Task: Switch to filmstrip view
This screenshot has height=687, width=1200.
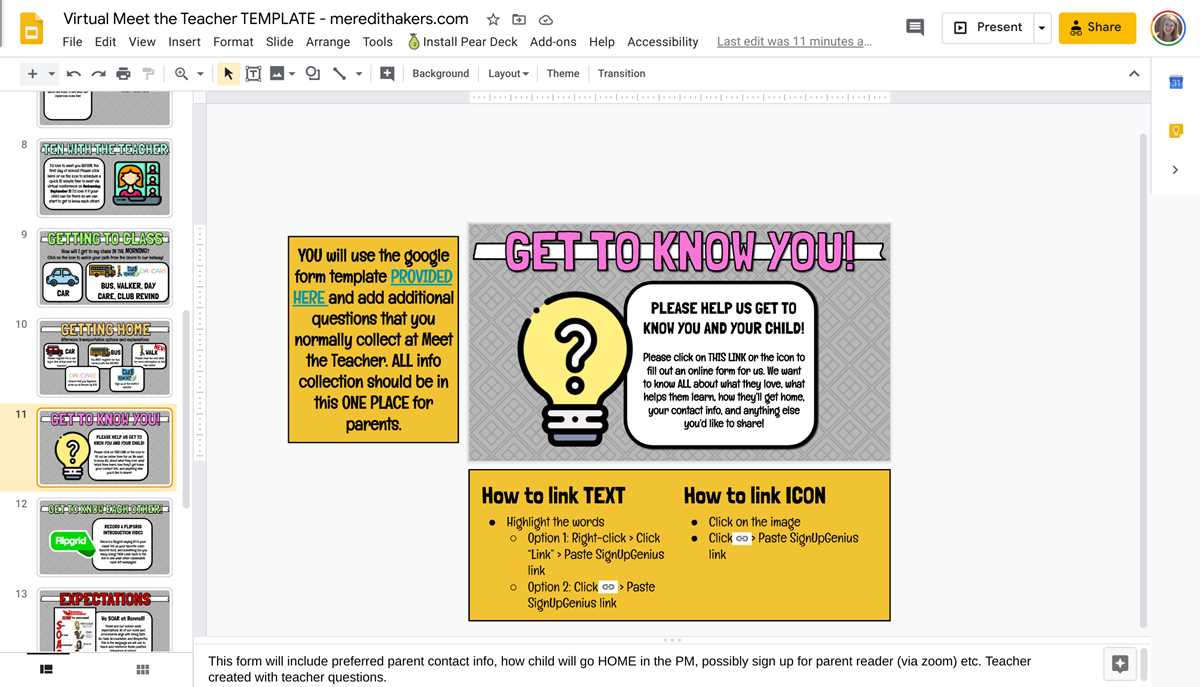Action: point(46,669)
